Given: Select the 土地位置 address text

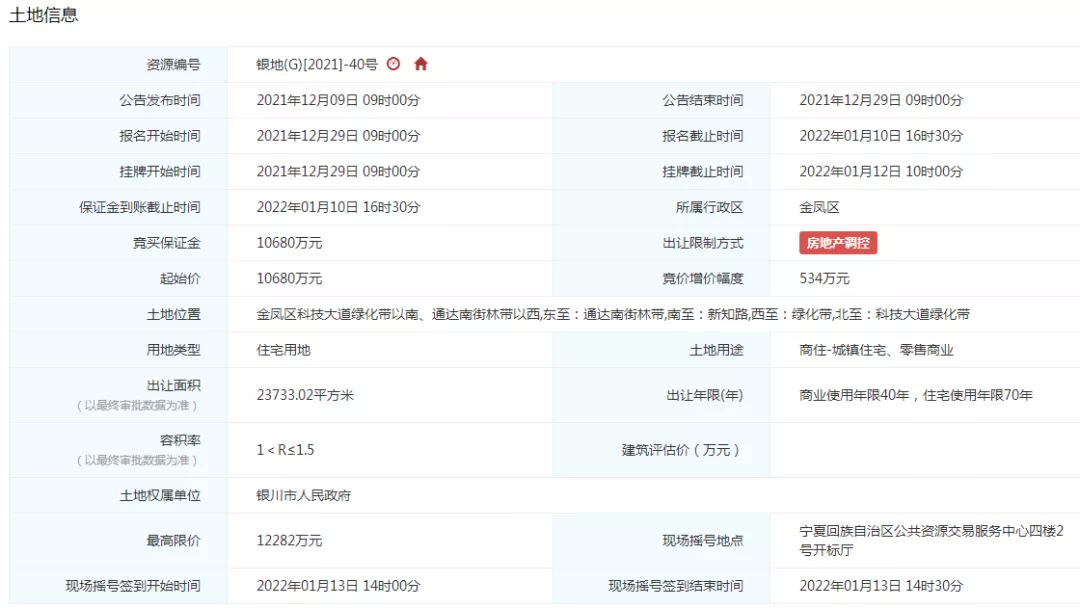Looking at the screenshot, I should coord(612,314).
